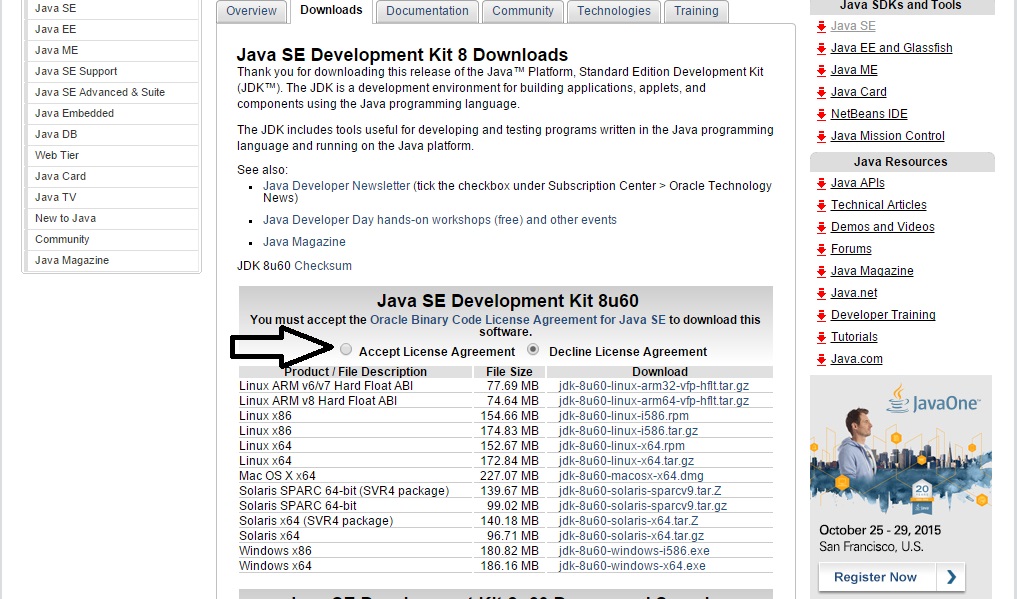
Task: Click the download icon beside Java EE and Glassfish
Action: (820, 47)
